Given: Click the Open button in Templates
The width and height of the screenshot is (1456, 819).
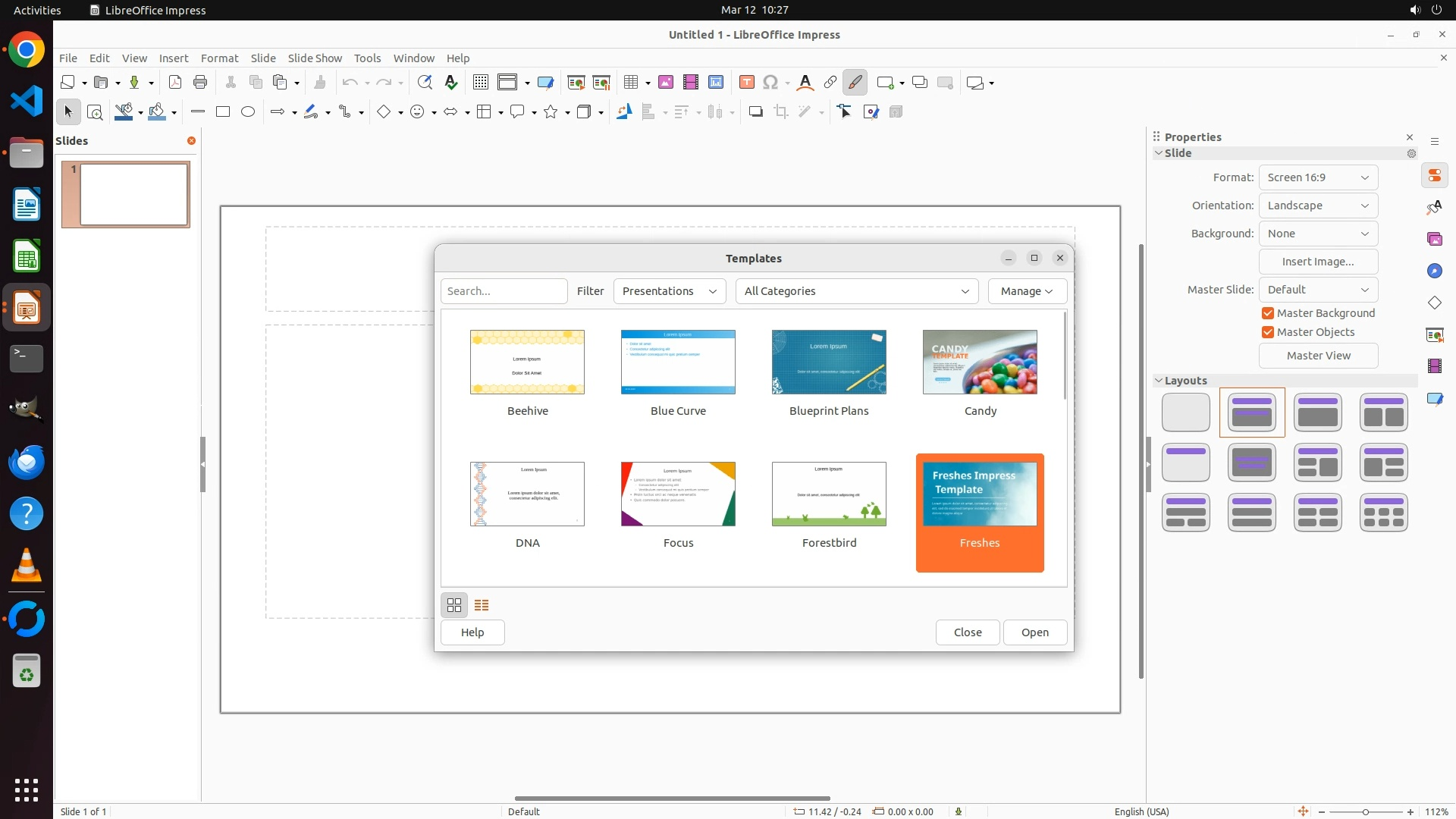Looking at the screenshot, I should click(x=1034, y=632).
